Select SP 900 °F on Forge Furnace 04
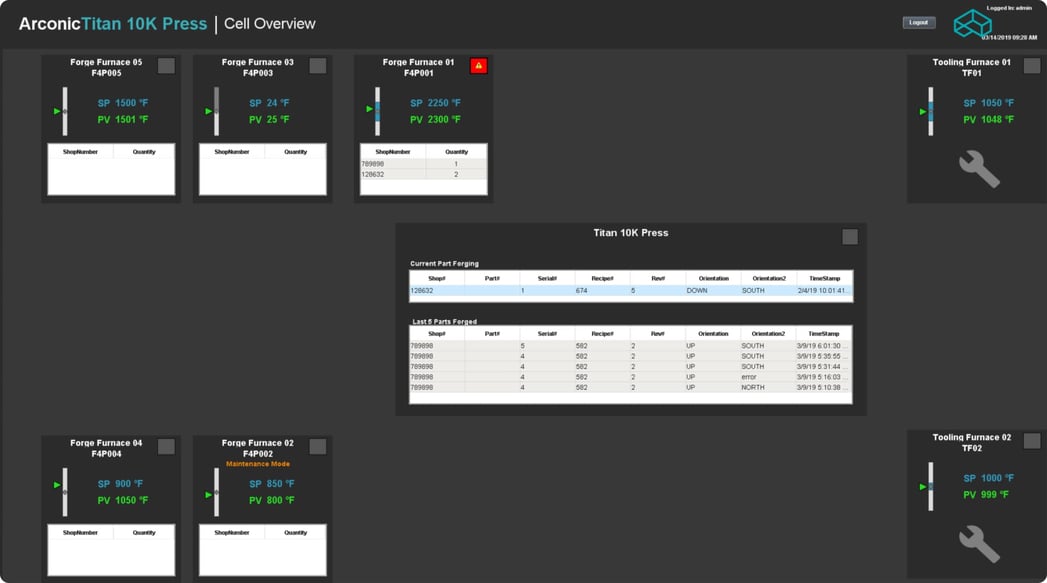 pyautogui.click(x=120, y=483)
